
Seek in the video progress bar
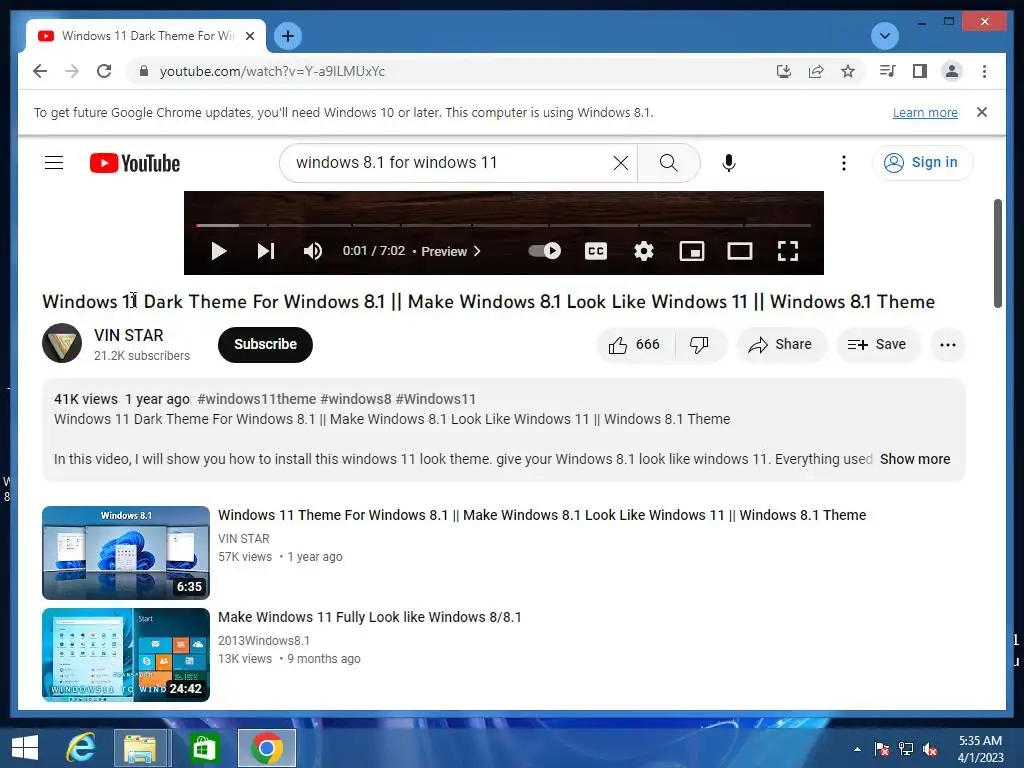[504, 225]
